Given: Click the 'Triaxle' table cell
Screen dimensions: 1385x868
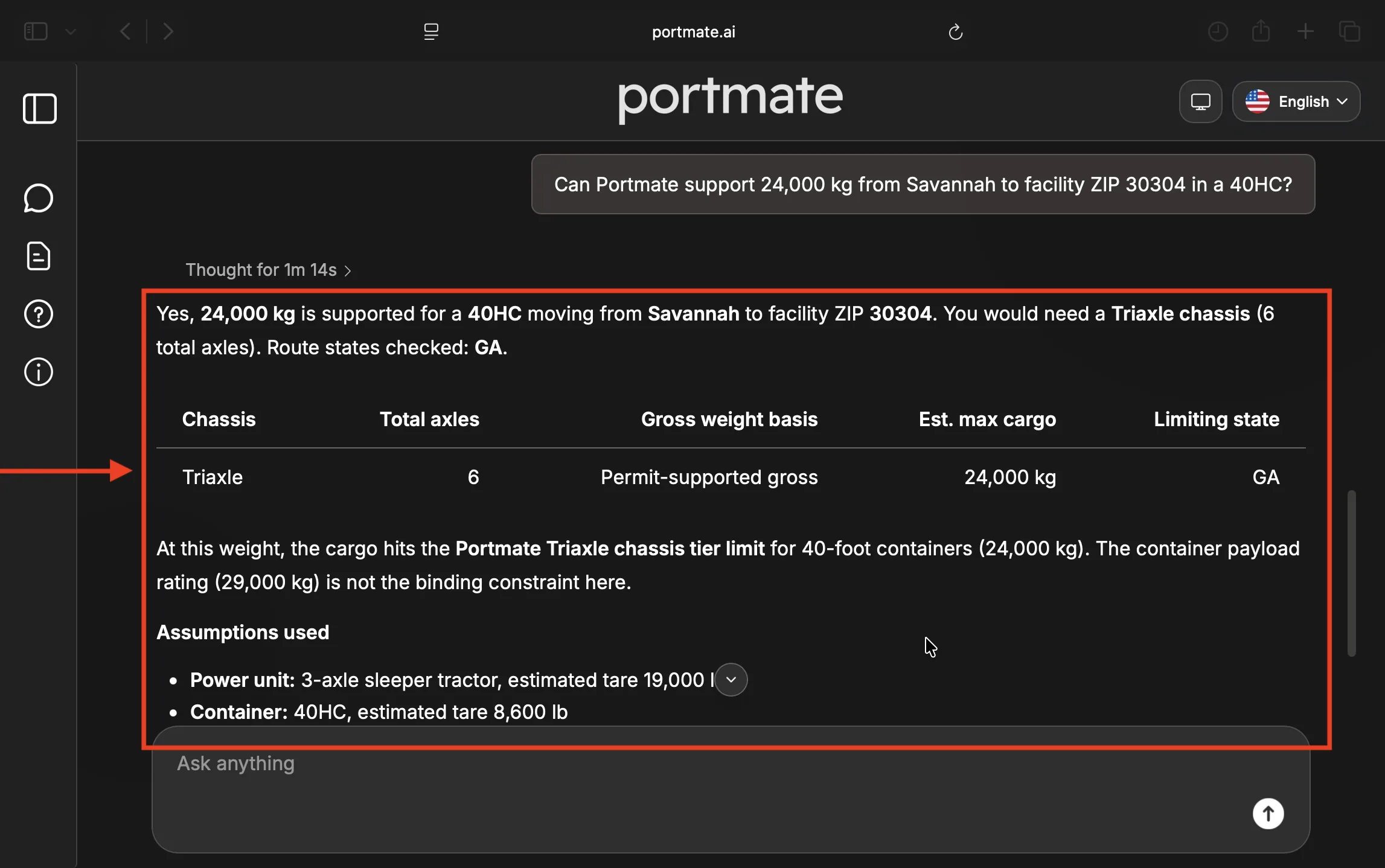Looking at the screenshot, I should click(x=213, y=477).
